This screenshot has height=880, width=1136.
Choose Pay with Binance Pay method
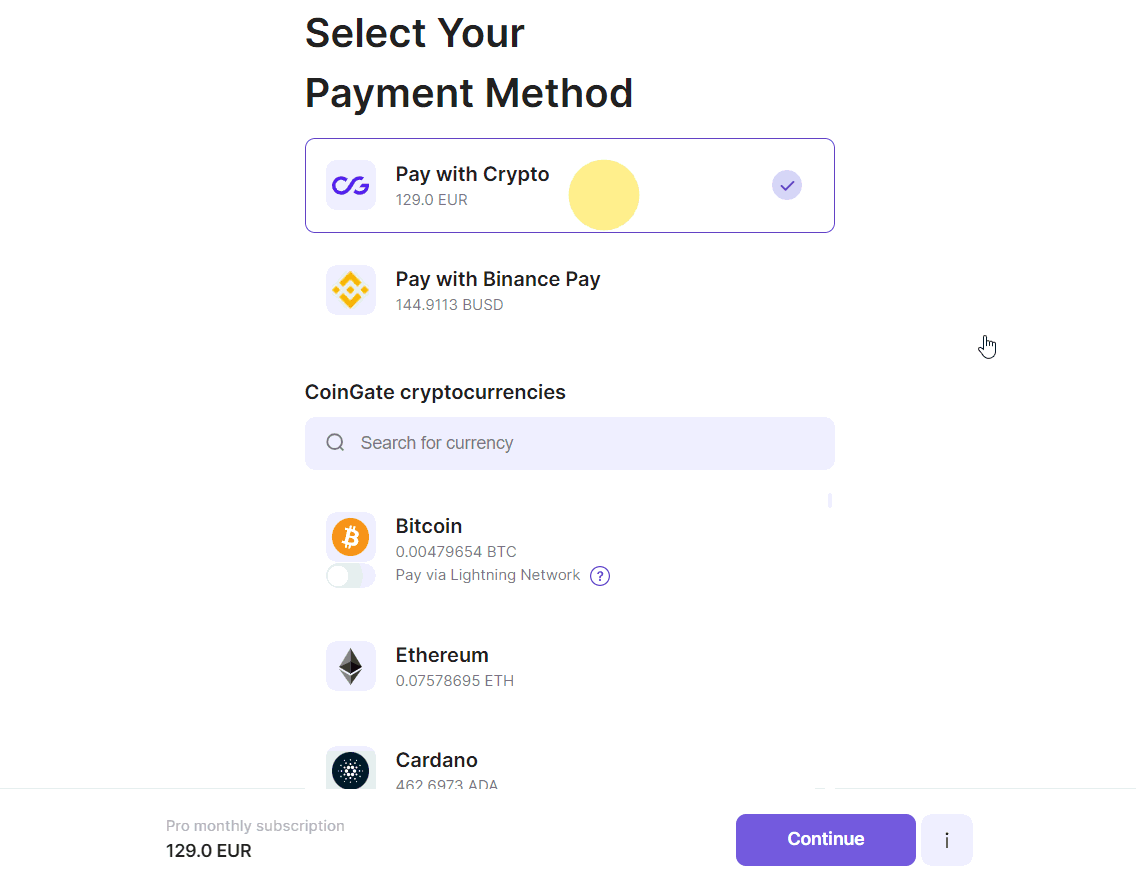click(498, 279)
